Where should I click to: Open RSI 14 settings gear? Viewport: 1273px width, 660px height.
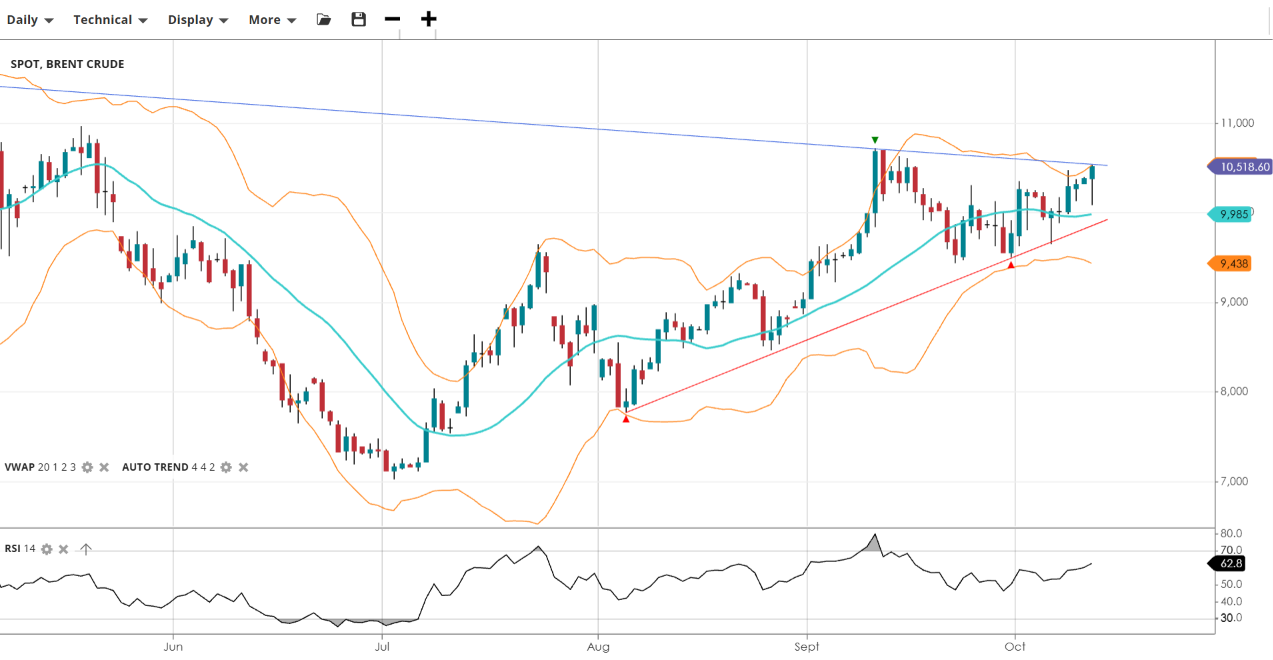coord(46,549)
